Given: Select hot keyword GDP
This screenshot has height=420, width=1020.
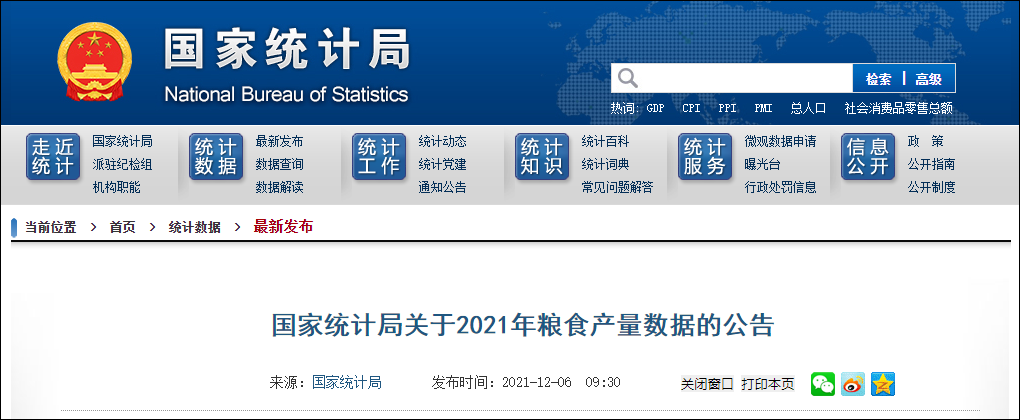Looking at the screenshot, I should [655, 109].
